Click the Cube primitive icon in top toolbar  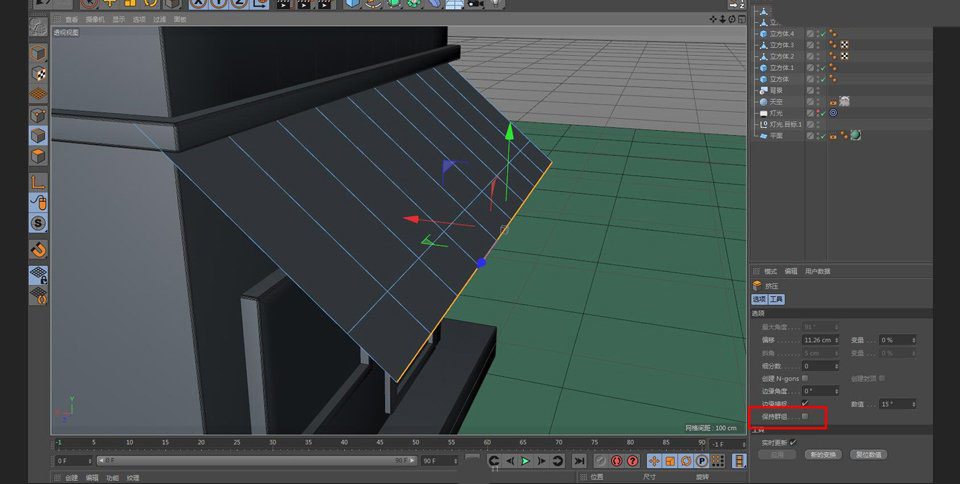[352, 4]
